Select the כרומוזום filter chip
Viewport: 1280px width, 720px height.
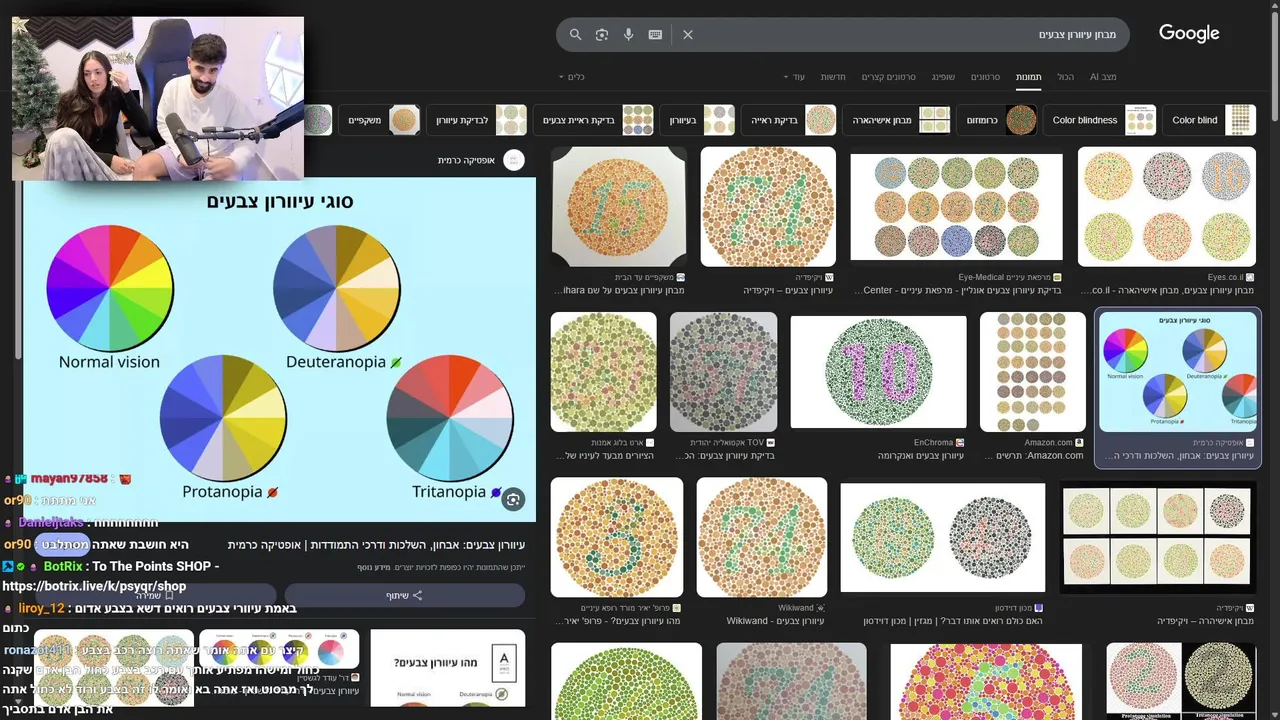point(997,120)
